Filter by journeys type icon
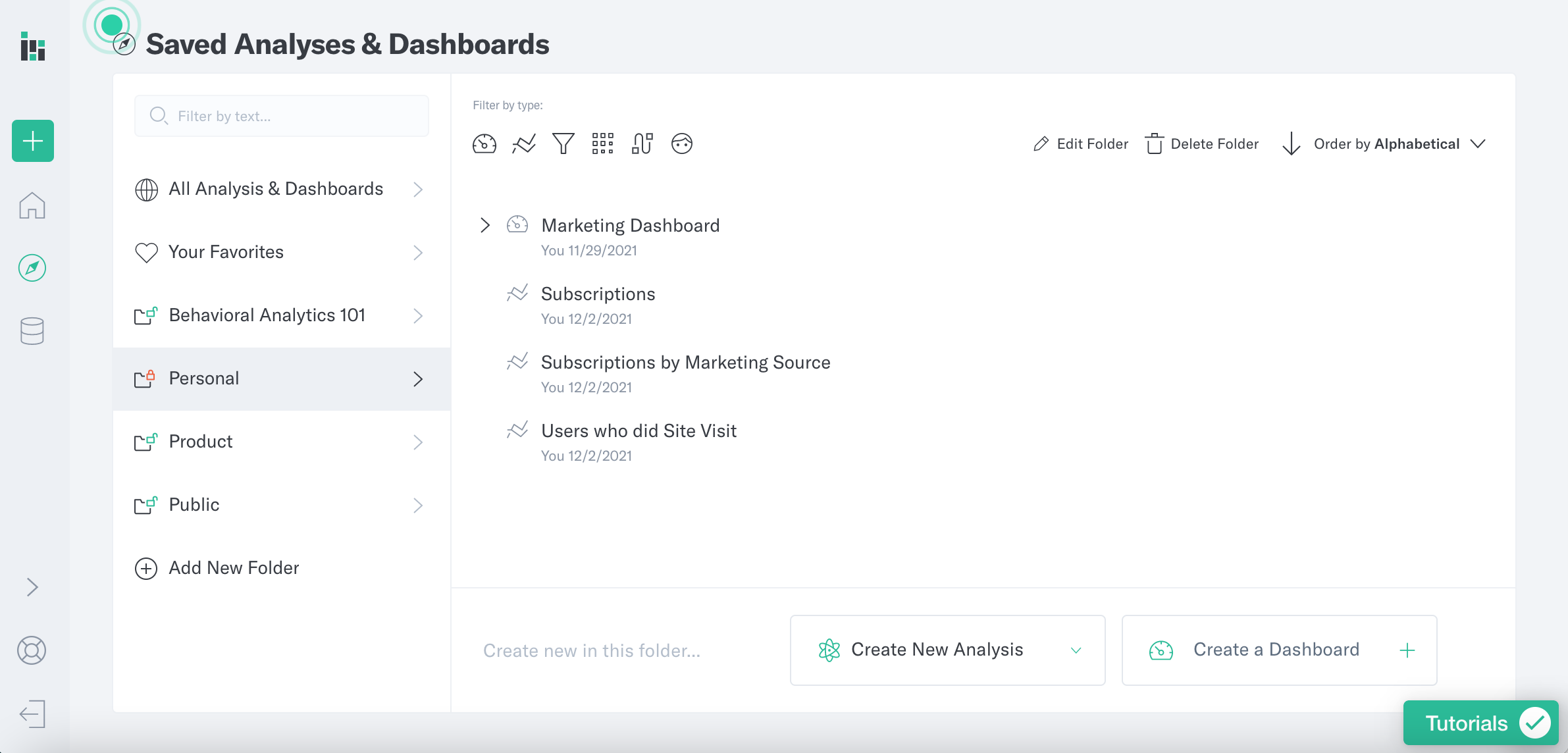The image size is (1568, 753). (642, 143)
